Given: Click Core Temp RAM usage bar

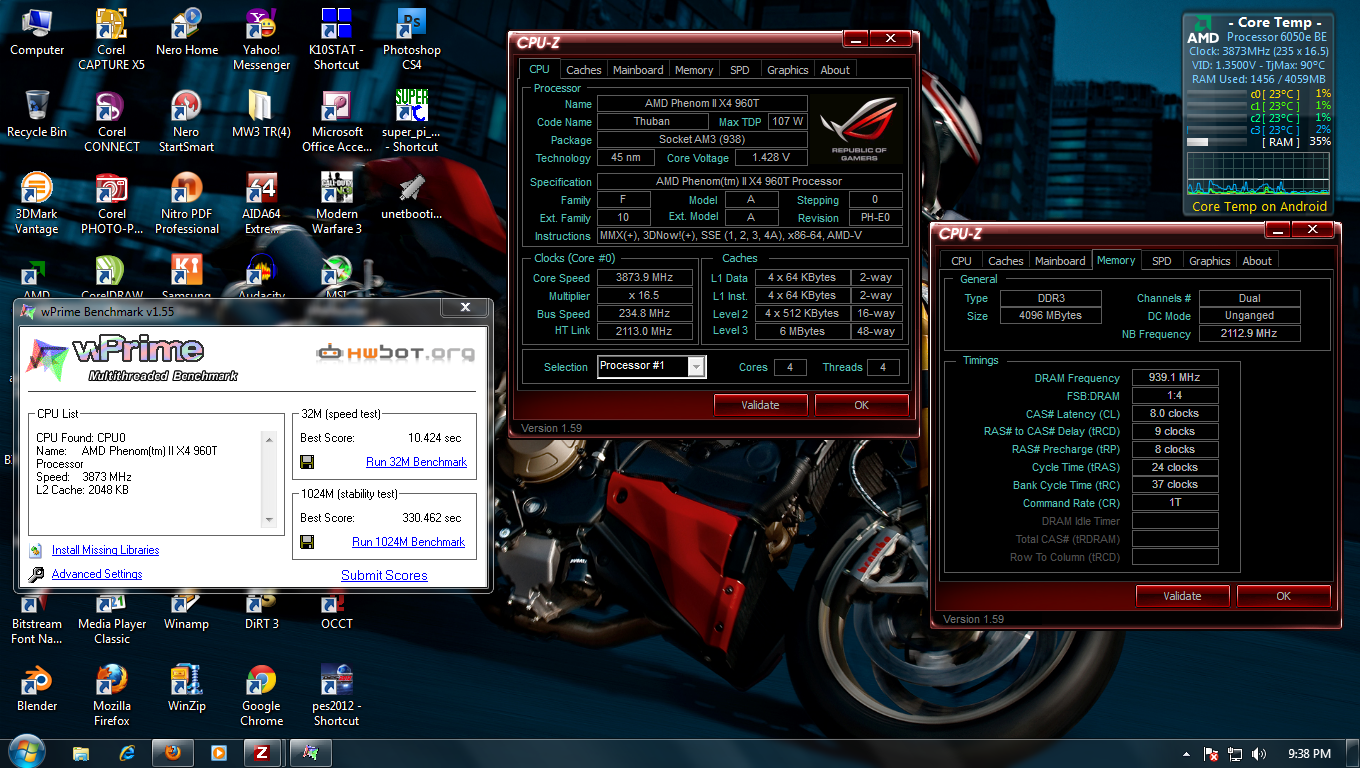Looking at the screenshot, I should point(1216,142).
